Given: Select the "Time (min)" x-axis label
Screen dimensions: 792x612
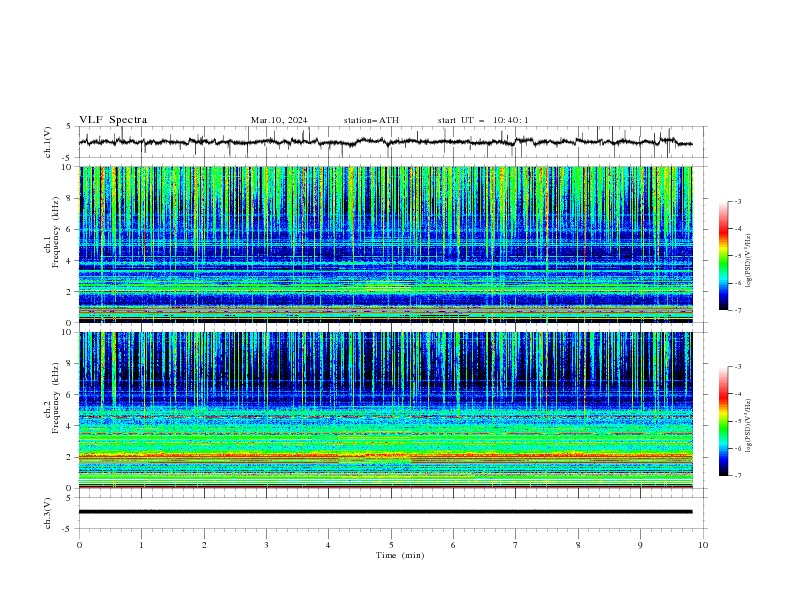Looking at the screenshot, I should click(400, 555).
